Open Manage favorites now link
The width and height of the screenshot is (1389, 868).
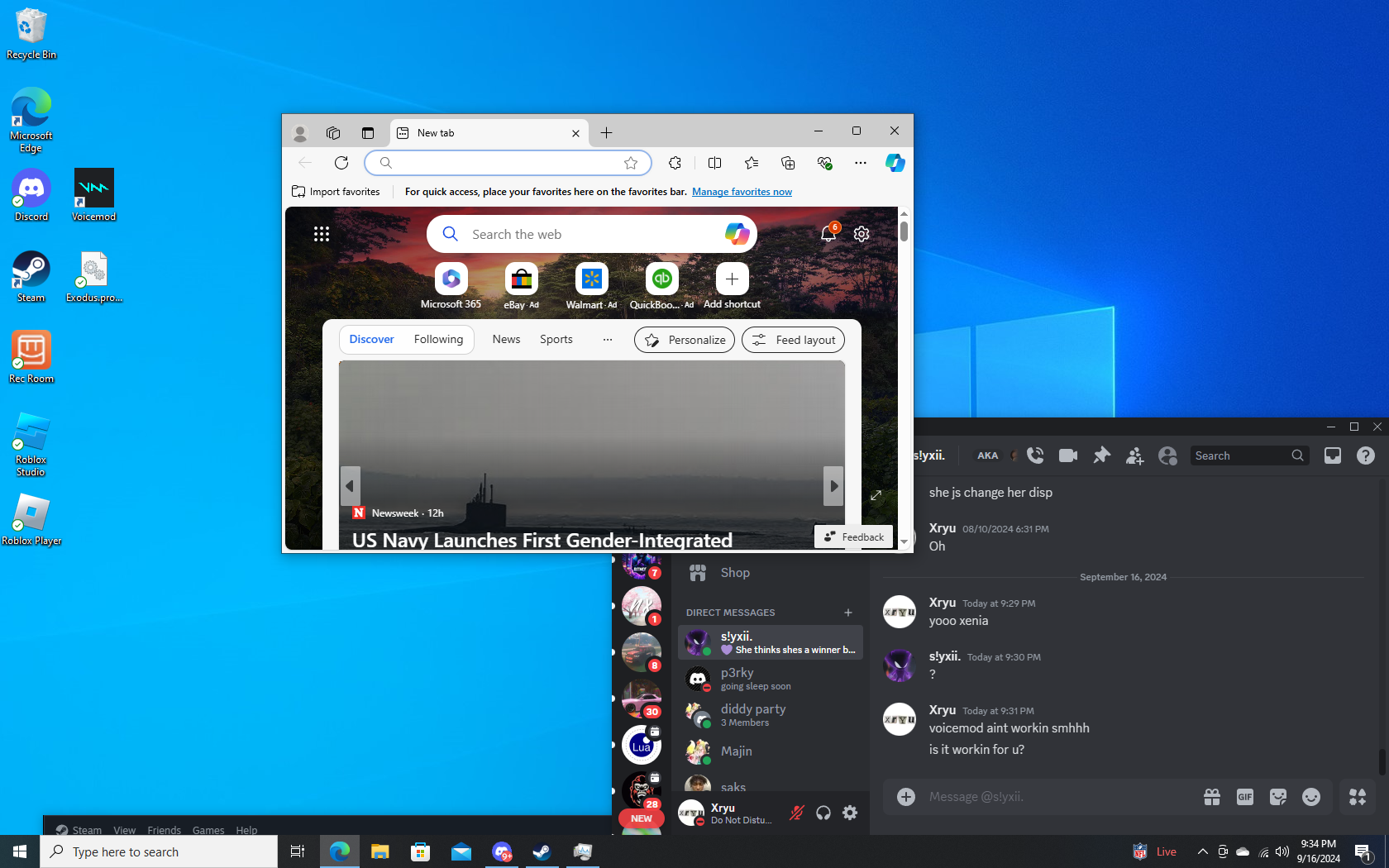(x=742, y=192)
